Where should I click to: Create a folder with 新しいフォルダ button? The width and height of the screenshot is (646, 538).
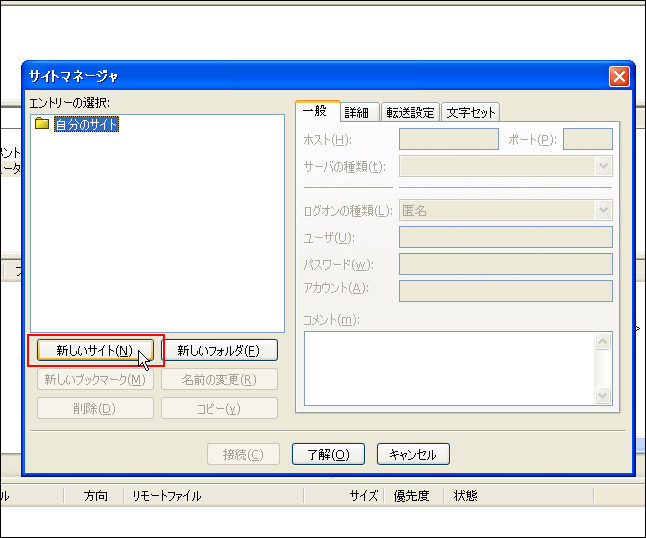point(219,350)
